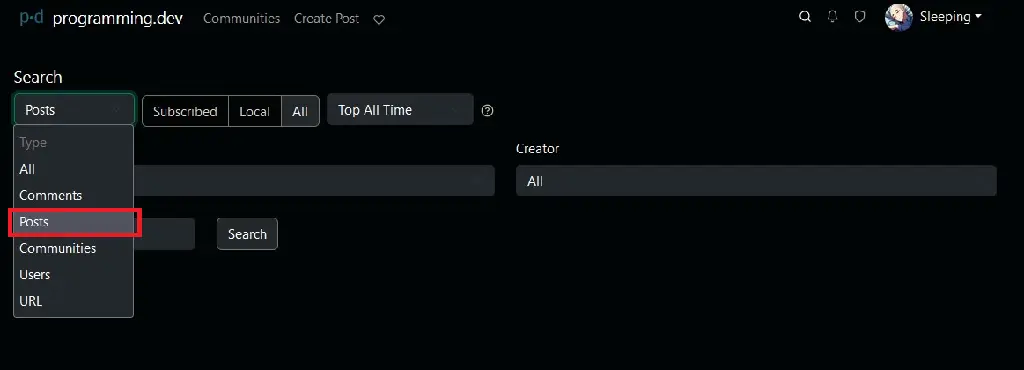The width and height of the screenshot is (1024, 370).
Task: Open the Create Post link
Action: [x=327, y=18]
